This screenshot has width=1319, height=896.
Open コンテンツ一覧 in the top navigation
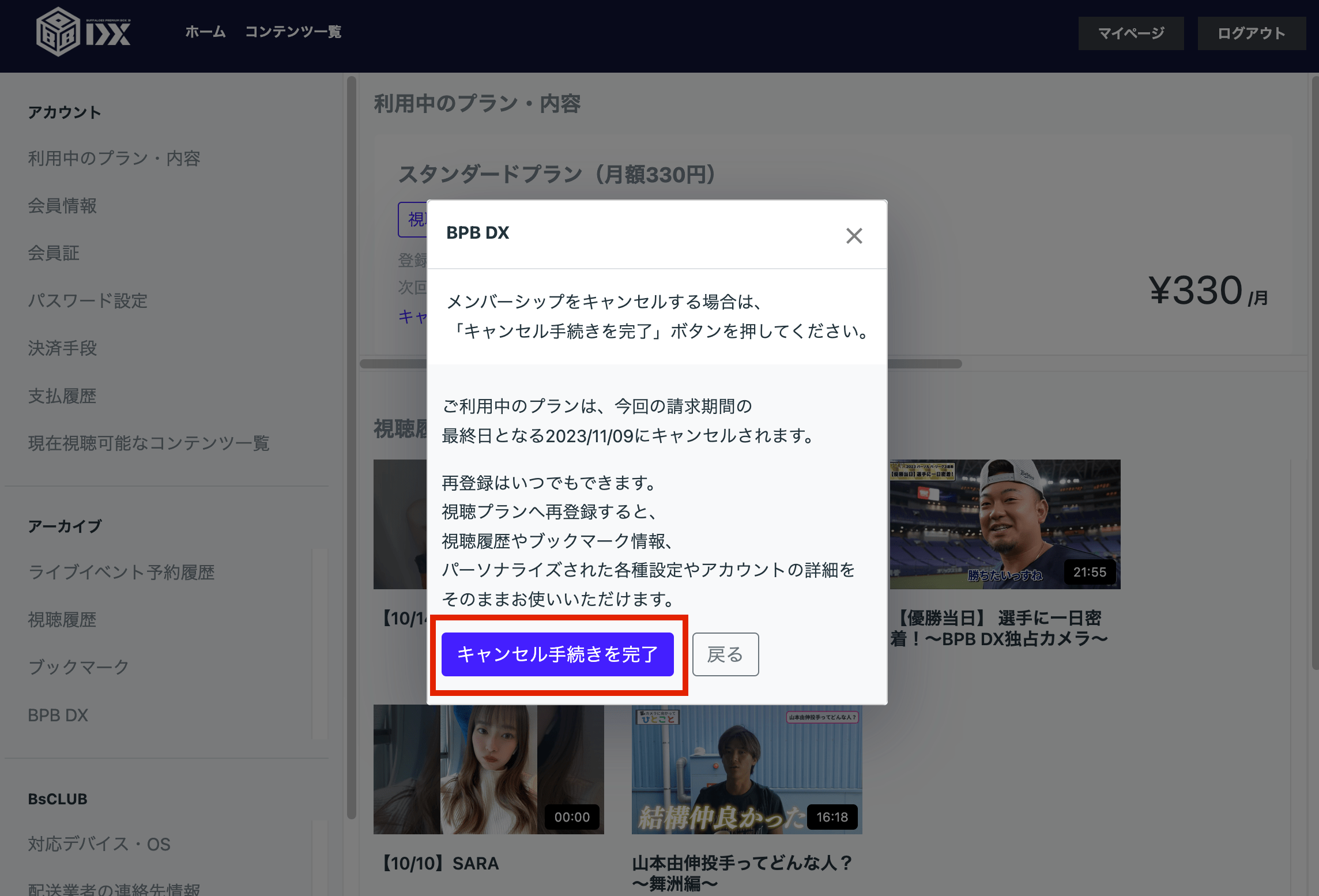pyautogui.click(x=293, y=32)
